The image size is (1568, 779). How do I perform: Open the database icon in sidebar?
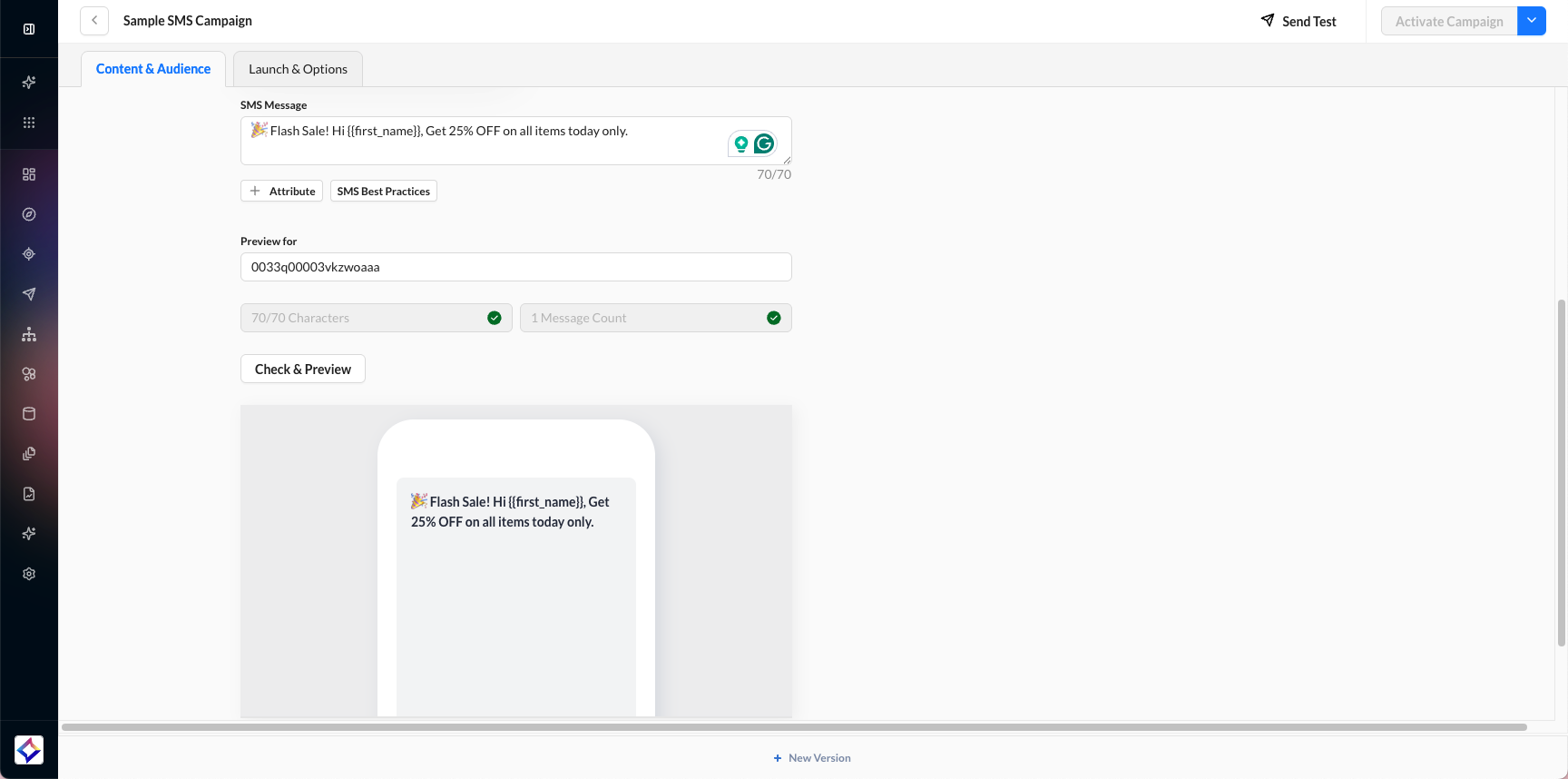[29, 414]
